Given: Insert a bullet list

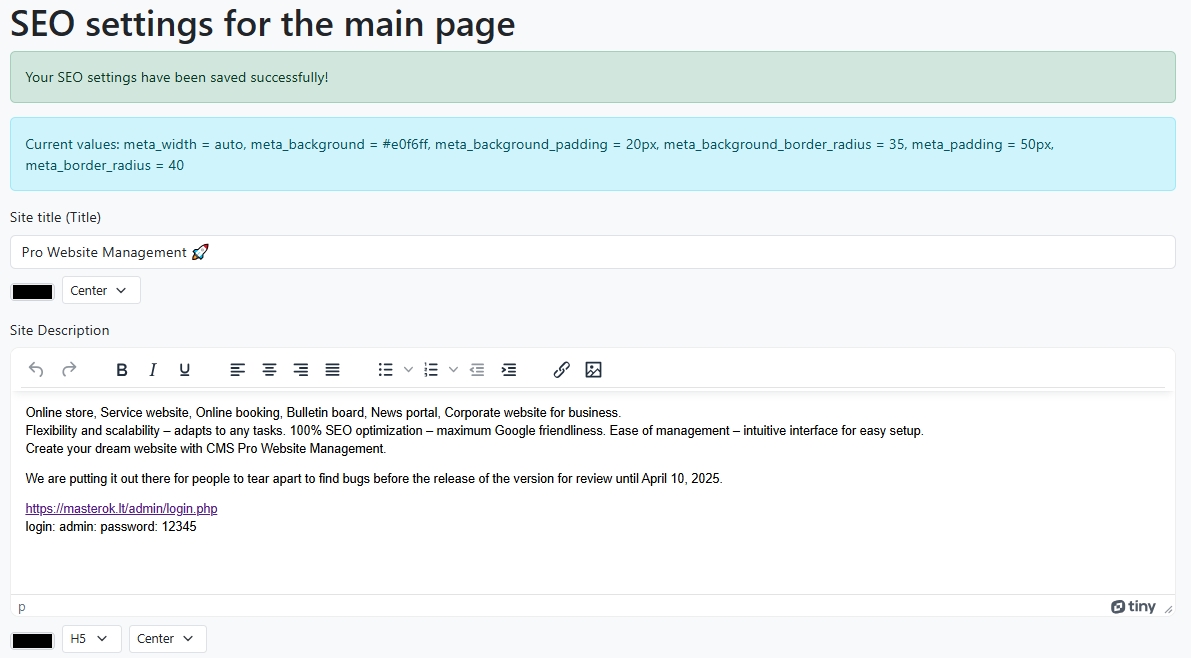Looking at the screenshot, I should pyautogui.click(x=385, y=370).
